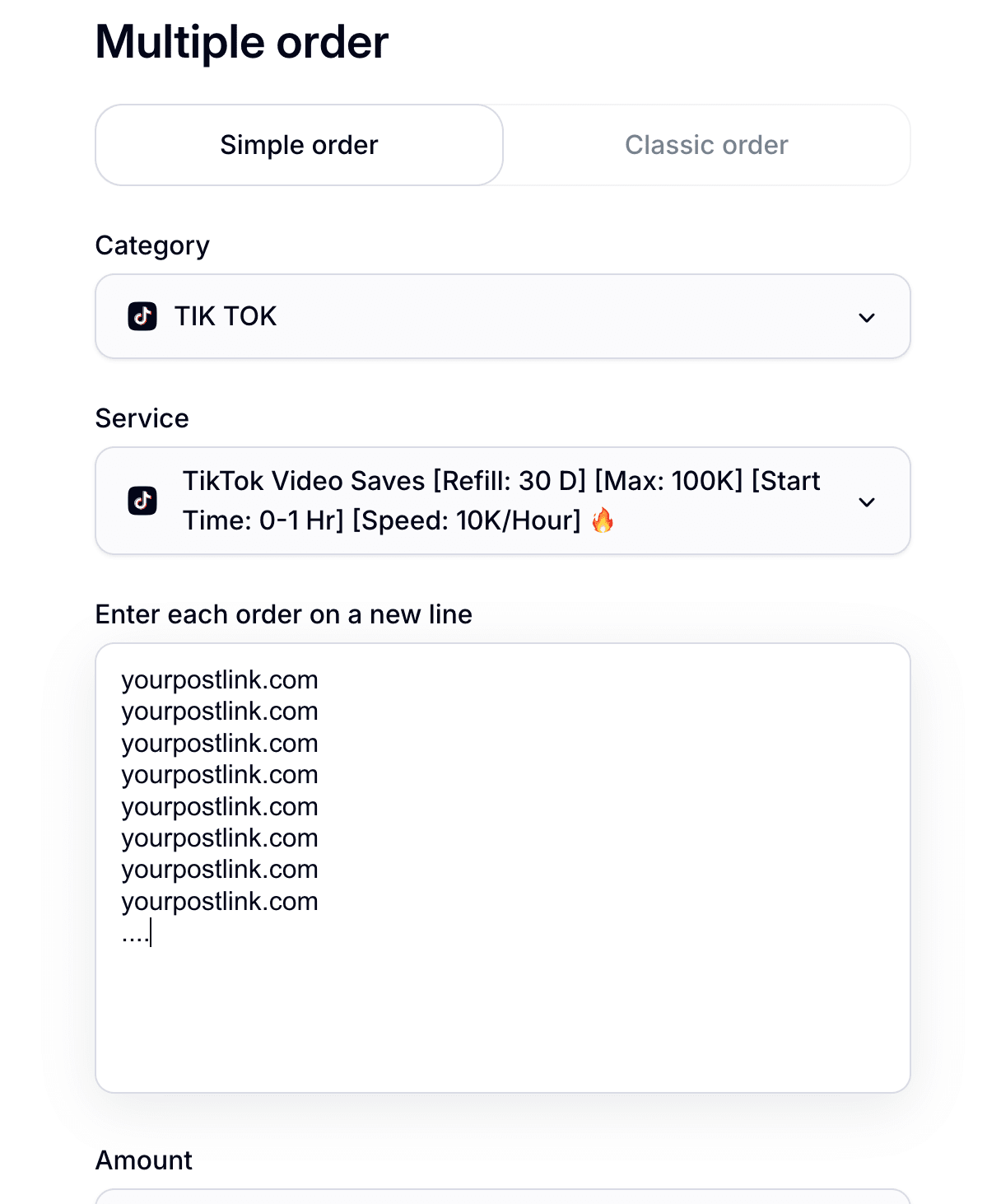1001x1204 pixels.
Task: Switch to the Classic order tab
Action: pyautogui.click(x=705, y=145)
